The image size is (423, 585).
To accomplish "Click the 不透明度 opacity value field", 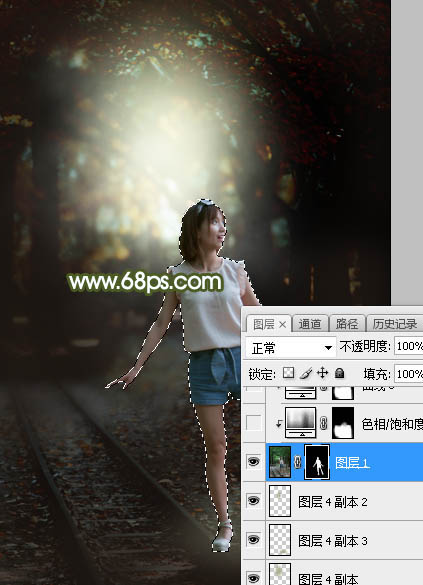I will click(408, 347).
